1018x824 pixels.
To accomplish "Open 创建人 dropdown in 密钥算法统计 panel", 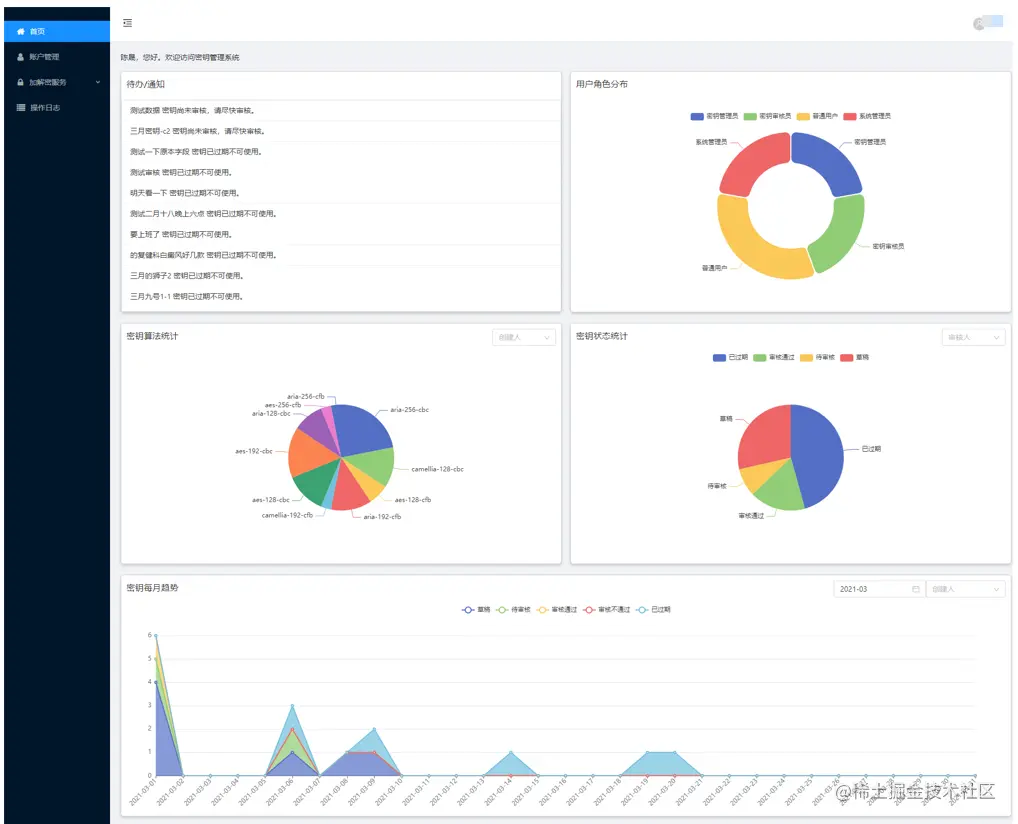I will [523, 337].
